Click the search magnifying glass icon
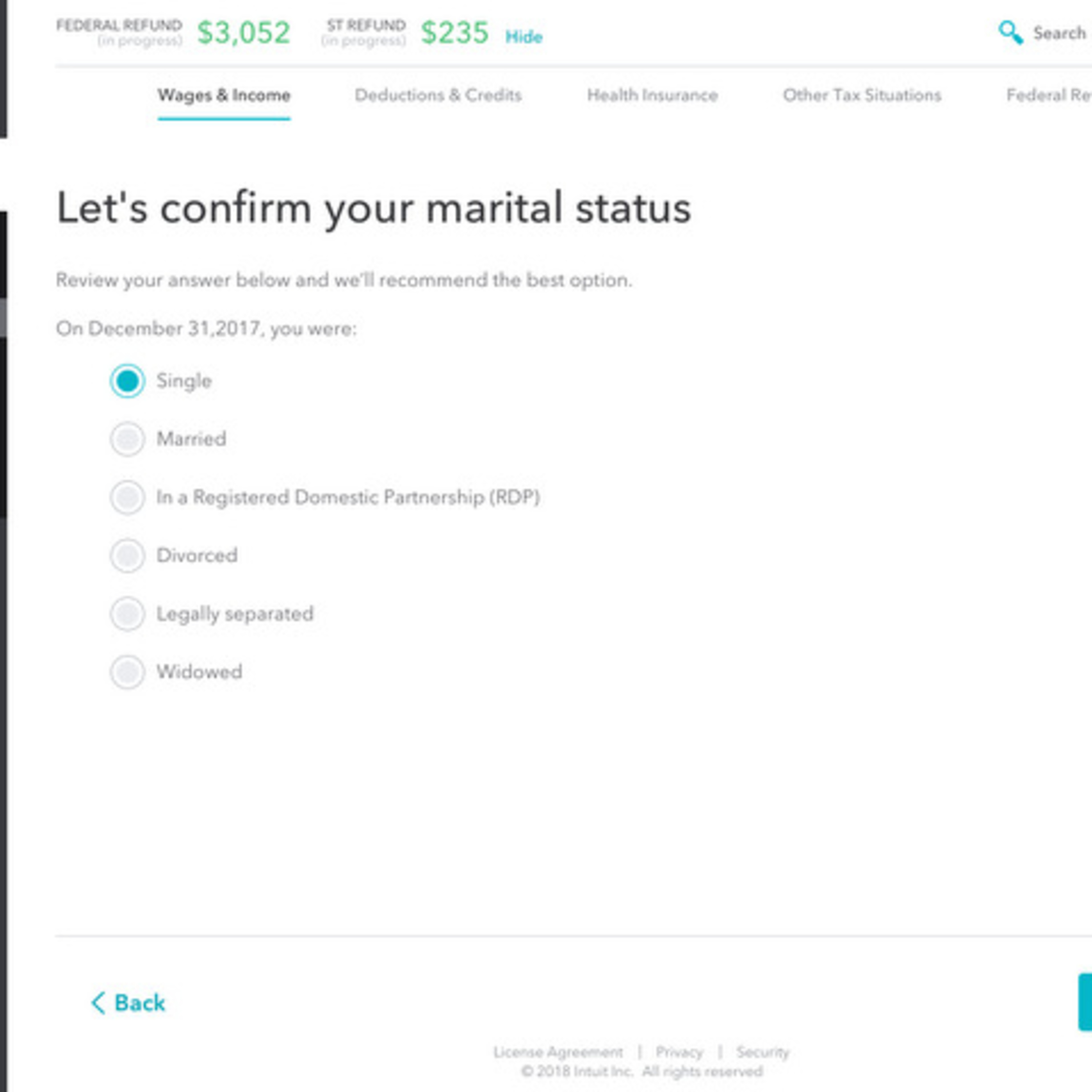This screenshot has width=1092, height=1092. (x=1010, y=33)
